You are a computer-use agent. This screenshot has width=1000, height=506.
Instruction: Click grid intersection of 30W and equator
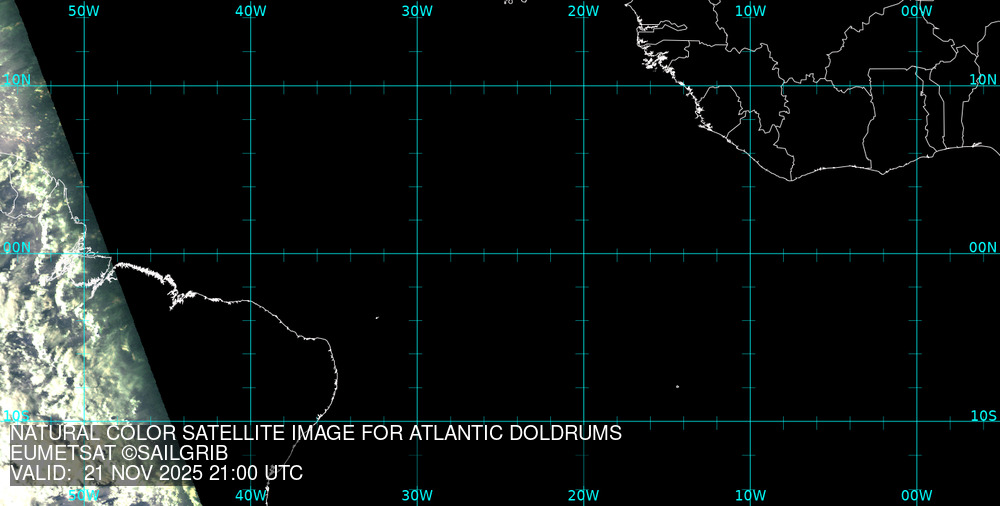click(417, 253)
